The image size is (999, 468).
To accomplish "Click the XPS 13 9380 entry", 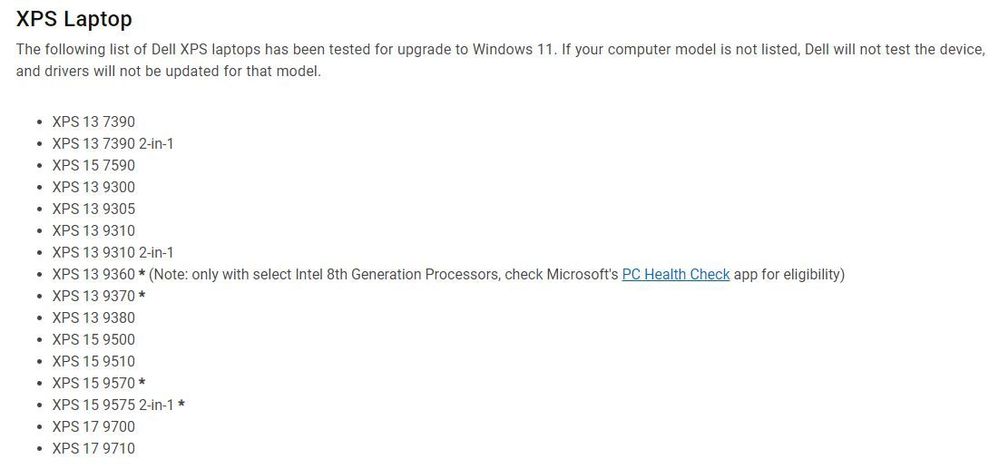I will point(94,318).
